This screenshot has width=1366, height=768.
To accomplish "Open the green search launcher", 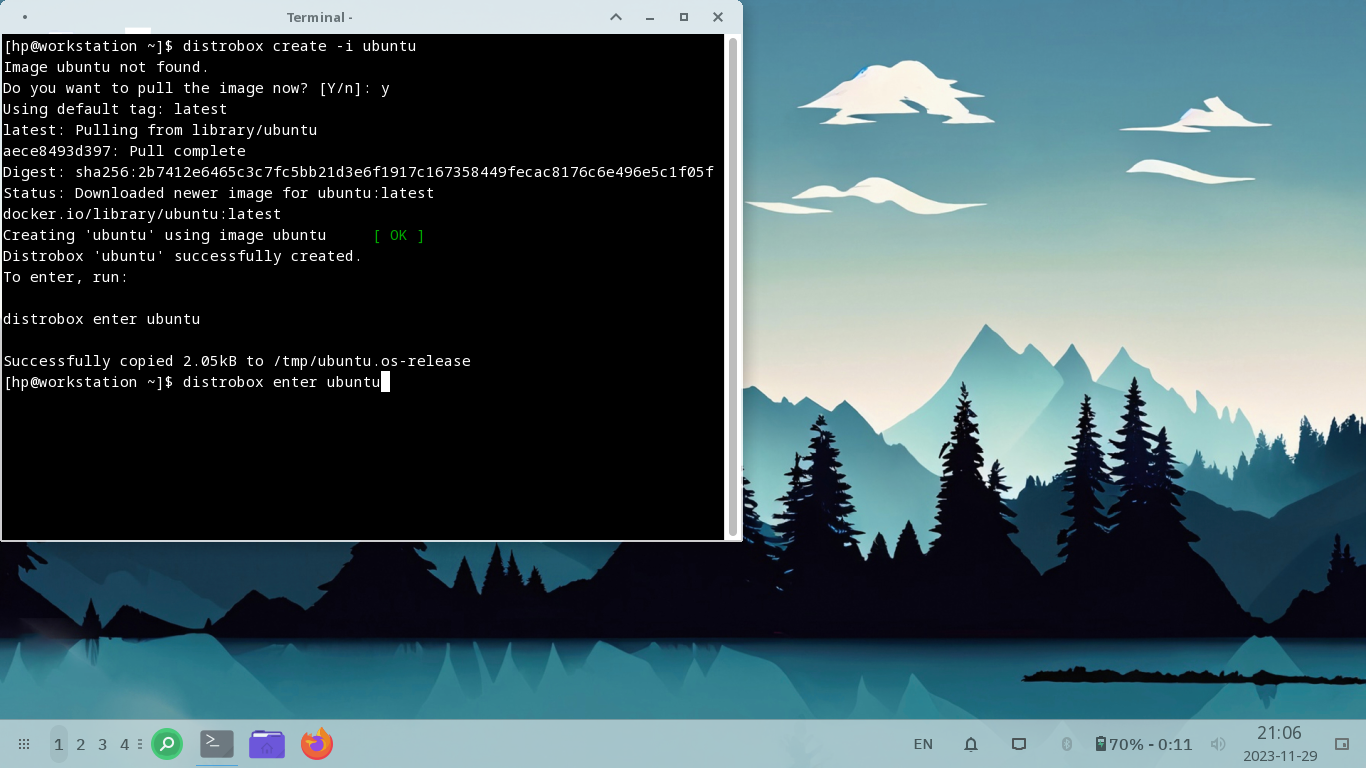I will pos(167,744).
